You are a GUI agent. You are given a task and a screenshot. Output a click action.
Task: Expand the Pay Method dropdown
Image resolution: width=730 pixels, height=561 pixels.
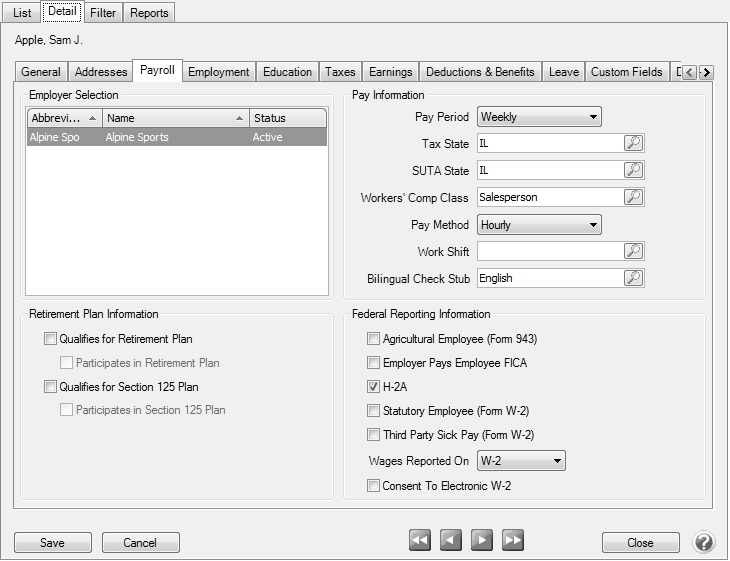pos(539,225)
